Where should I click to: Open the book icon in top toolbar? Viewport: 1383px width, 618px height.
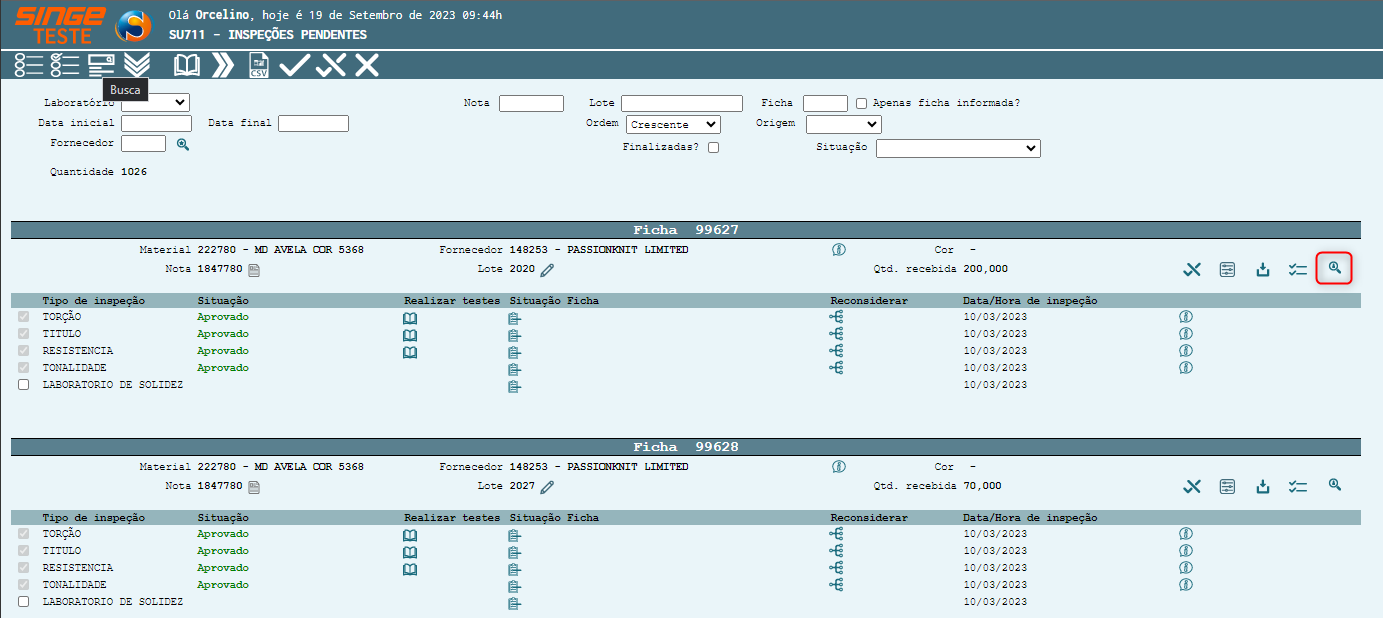[187, 66]
